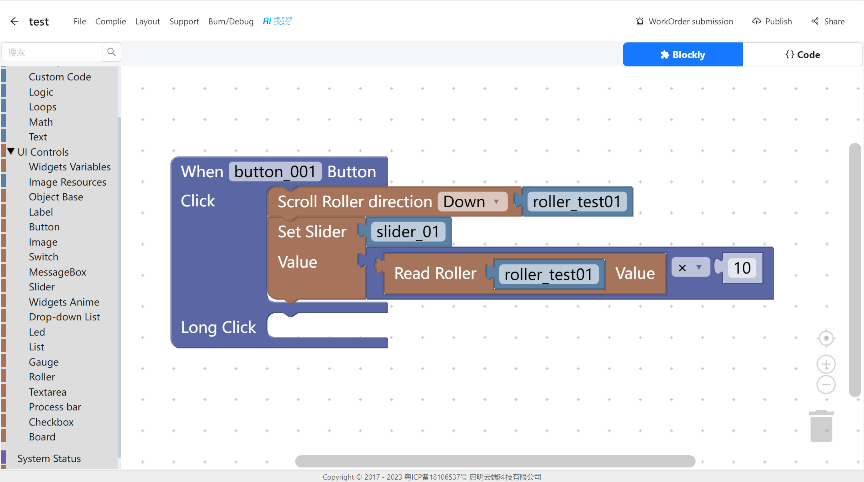
Task: Select the Custom Code category
Action: [60, 77]
